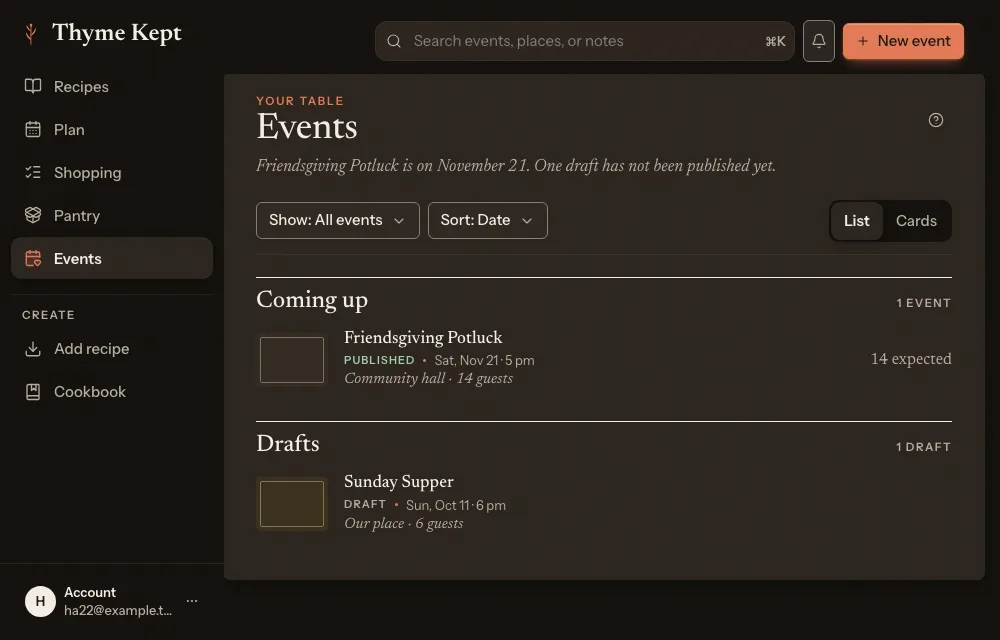Focus the search events input field
Viewport: 1000px width, 640px height.
click(x=585, y=41)
